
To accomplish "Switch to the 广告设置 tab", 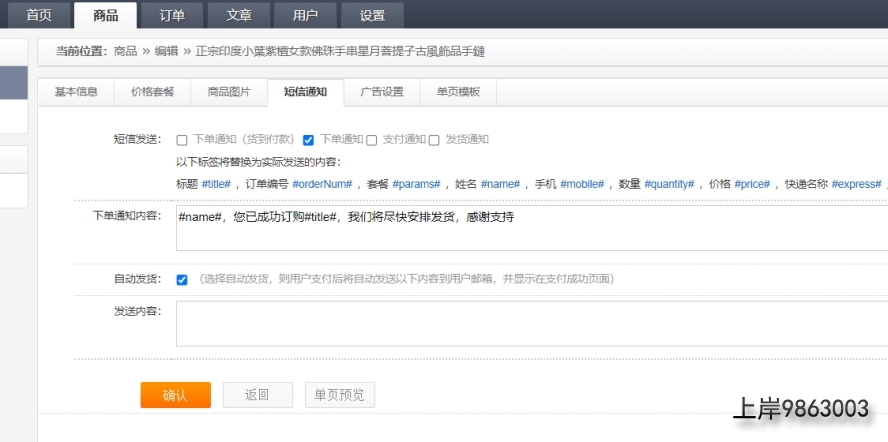I will pyautogui.click(x=382, y=92).
